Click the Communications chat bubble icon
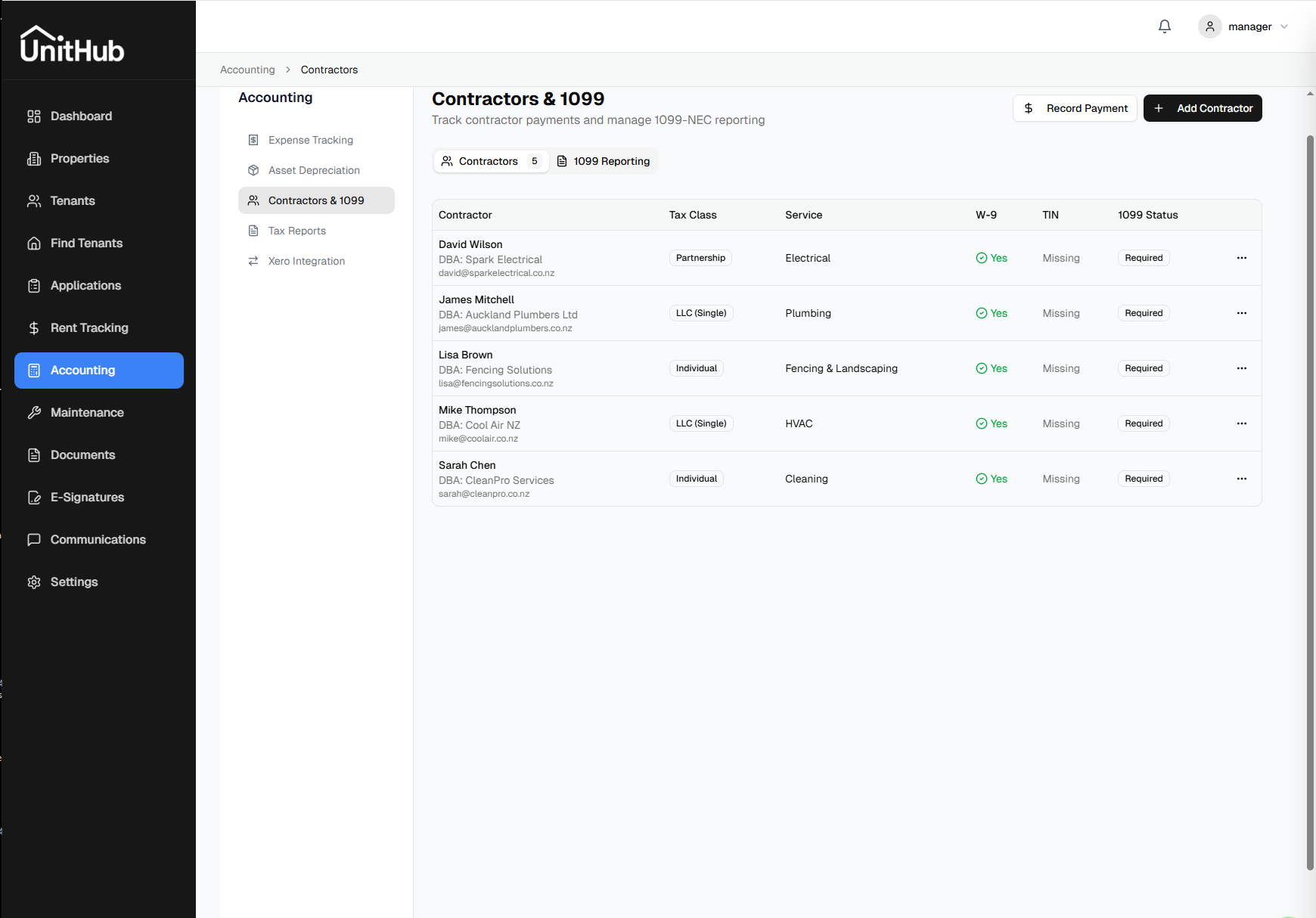 point(34,540)
